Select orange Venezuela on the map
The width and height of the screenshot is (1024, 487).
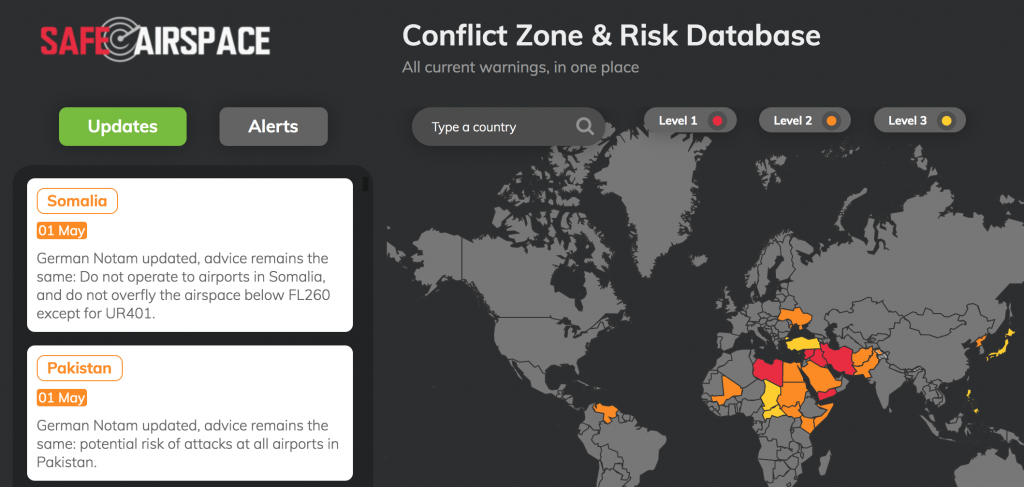click(605, 412)
